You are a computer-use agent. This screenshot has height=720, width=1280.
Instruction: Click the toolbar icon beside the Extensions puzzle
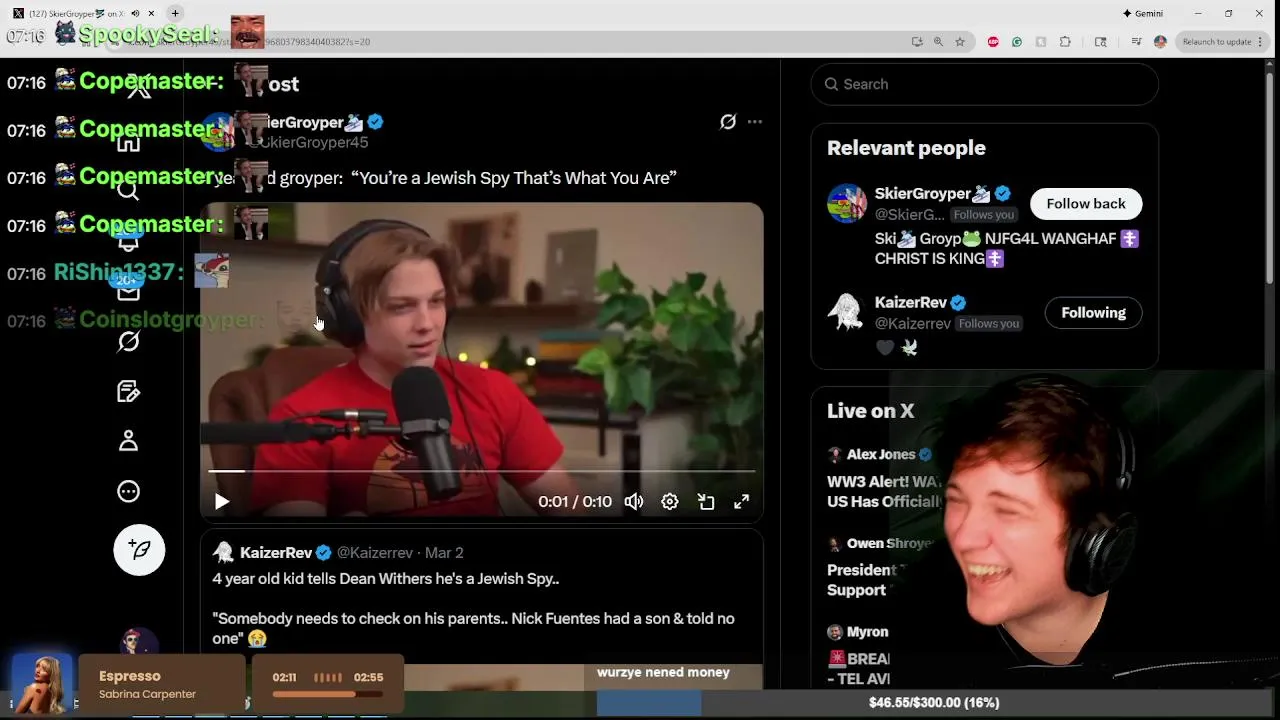pyautogui.click(x=1101, y=42)
